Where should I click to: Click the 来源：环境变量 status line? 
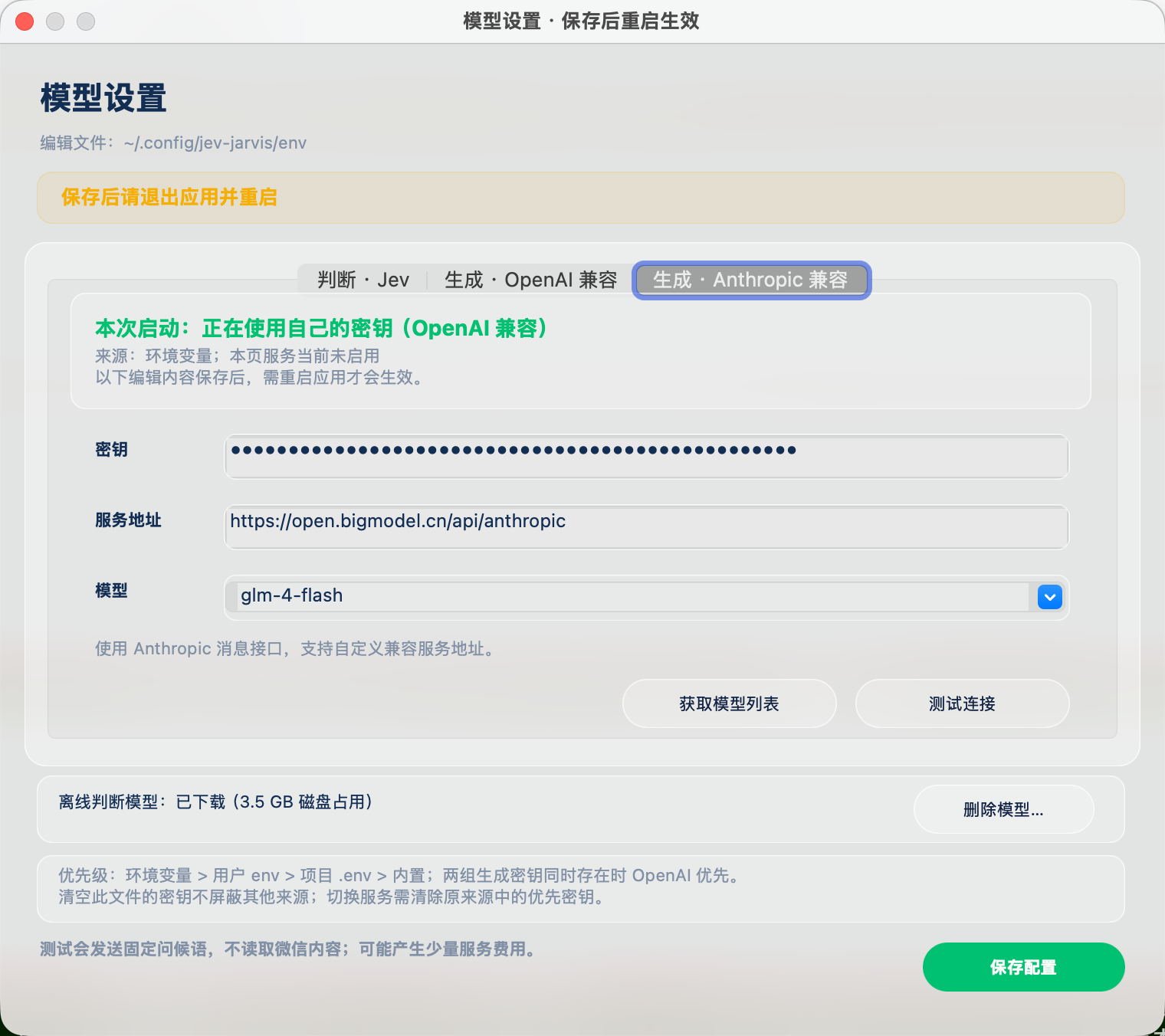point(237,356)
